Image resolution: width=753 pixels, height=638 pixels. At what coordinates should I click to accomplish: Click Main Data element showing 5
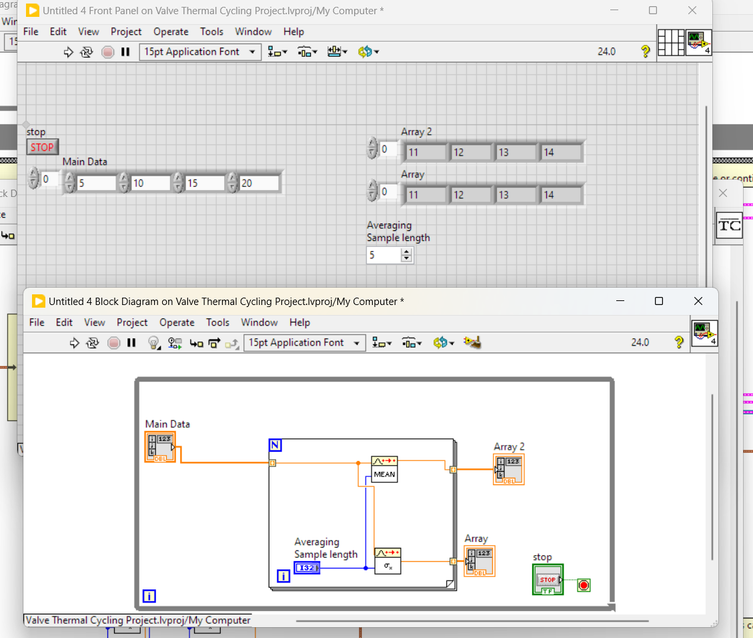pos(97,183)
